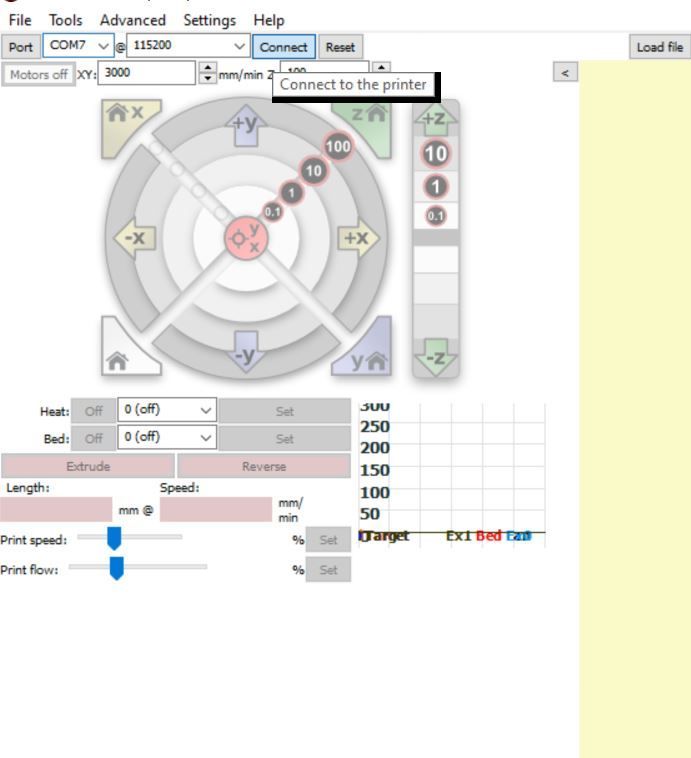Jog with the +x arrow

click(359, 237)
